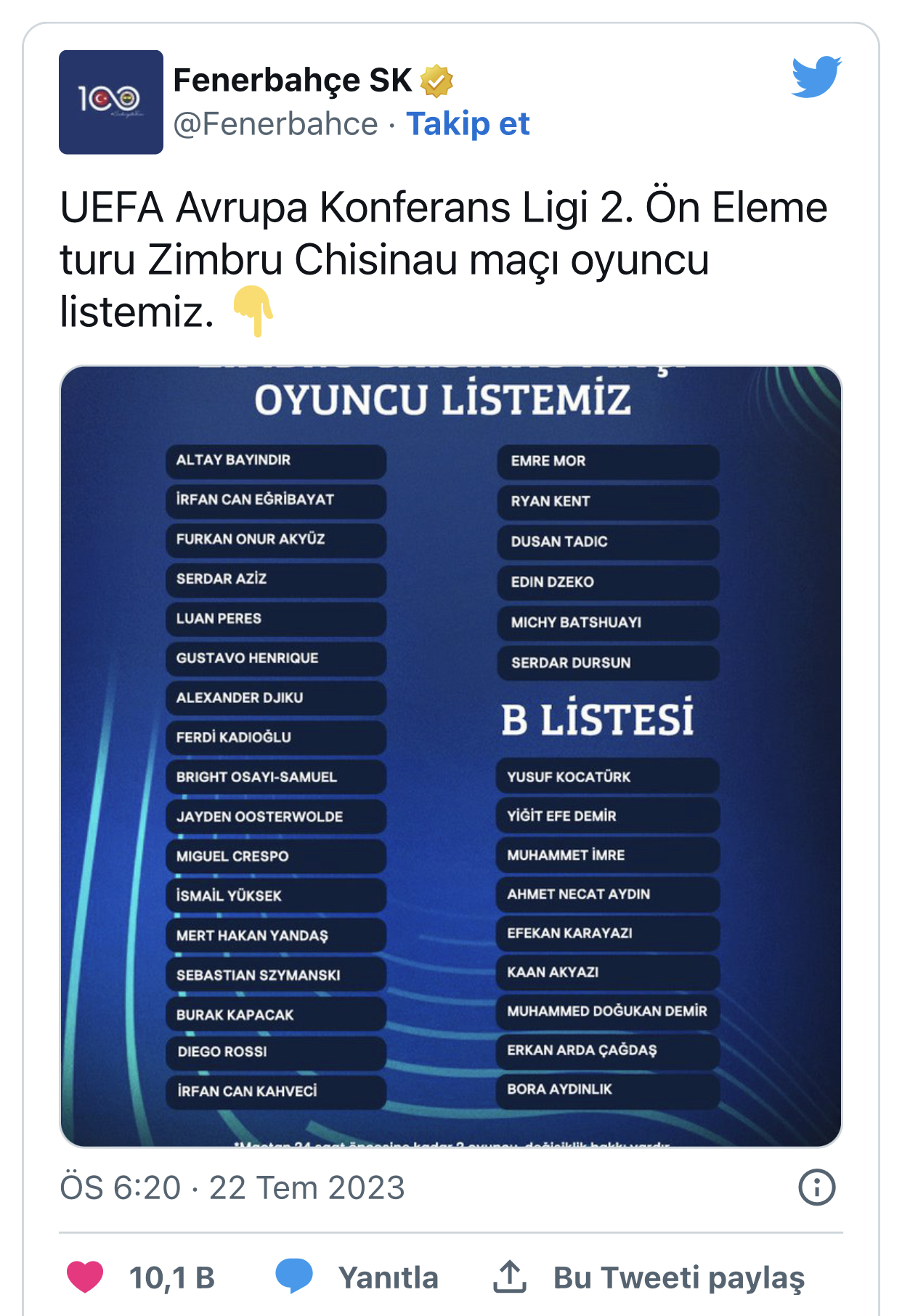Image resolution: width=902 pixels, height=1316 pixels.
Task: Click the B LİSTESİ heading in image
Action: pos(597,718)
